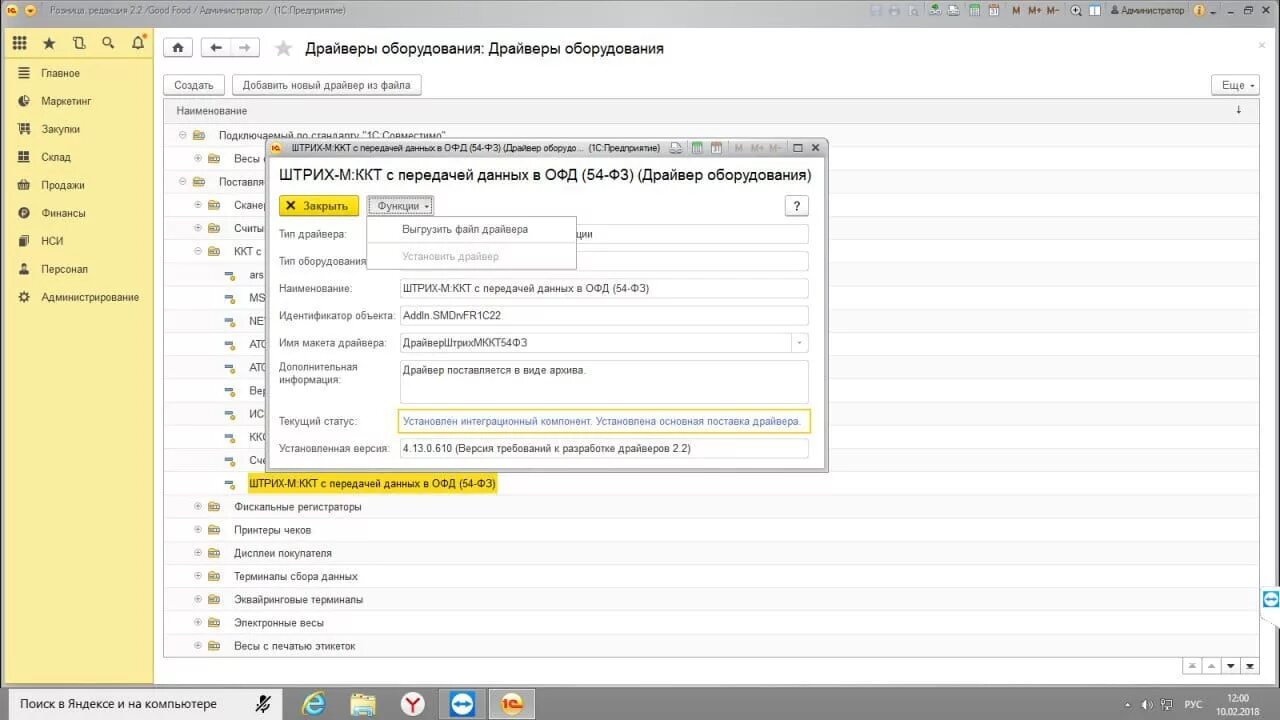Open the Склад section
The image size is (1280, 720).
(x=55, y=157)
